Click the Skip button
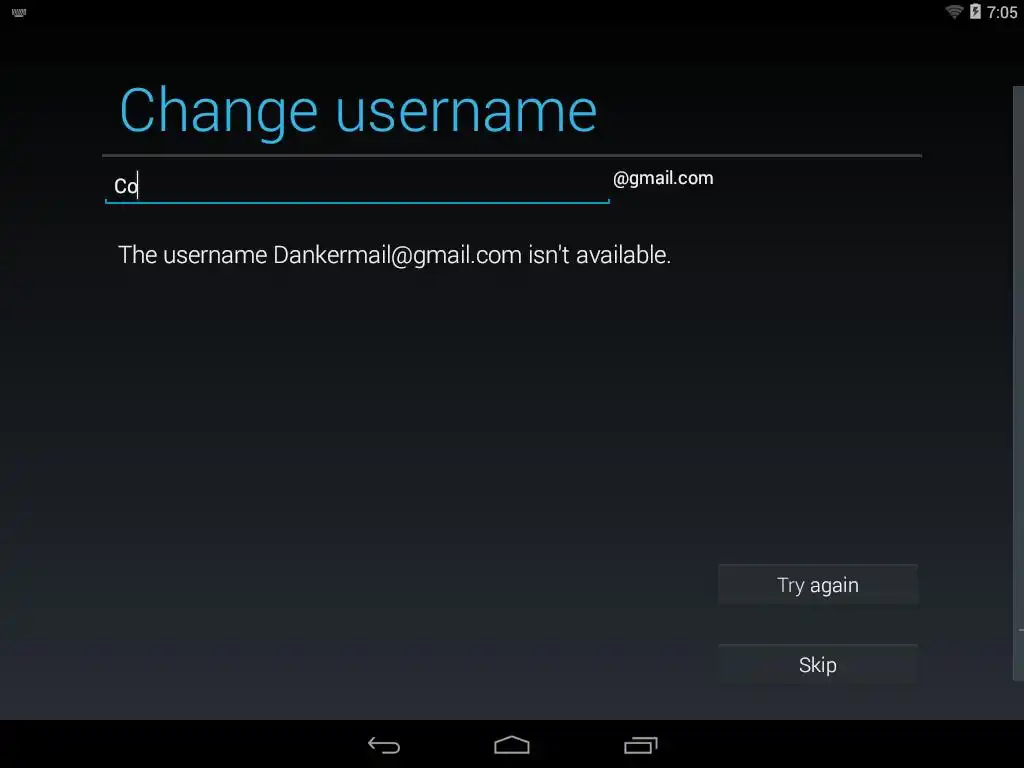This screenshot has width=1024, height=768. (818, 665)
